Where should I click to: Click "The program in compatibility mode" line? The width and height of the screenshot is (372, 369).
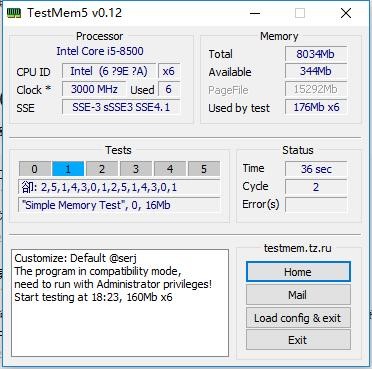98,271
